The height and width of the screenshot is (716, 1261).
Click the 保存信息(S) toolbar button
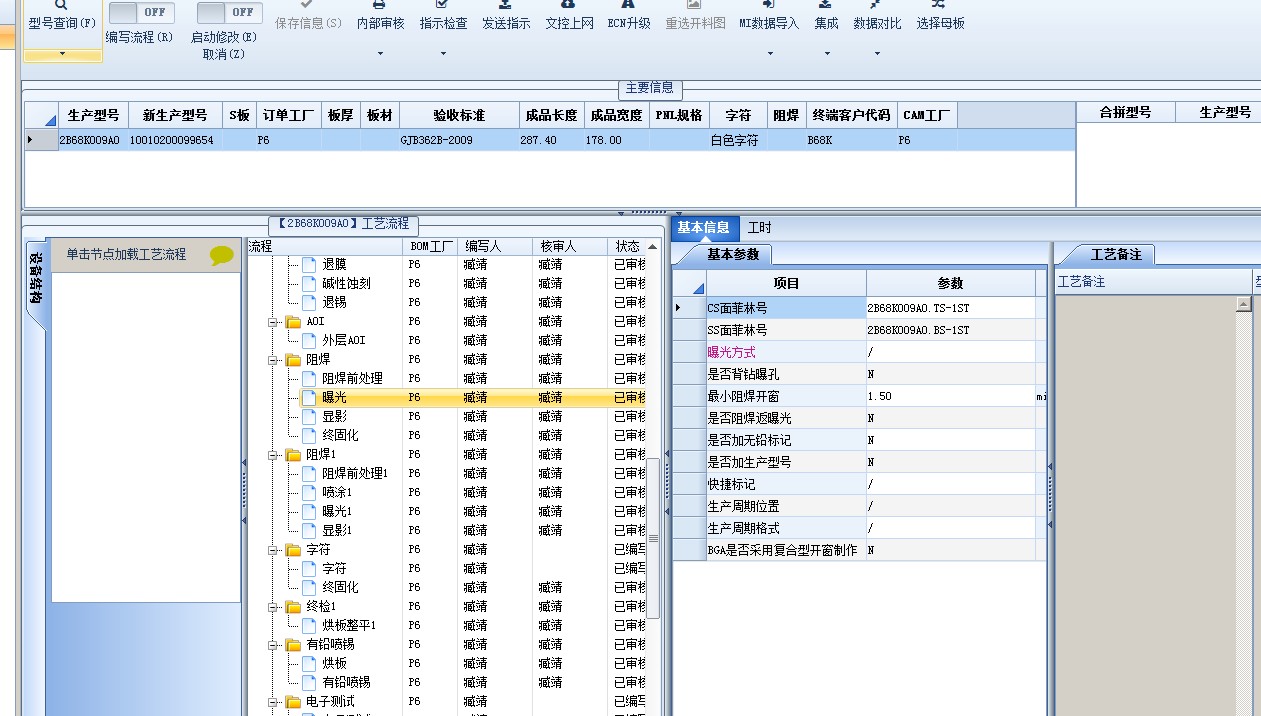point(307,16)
